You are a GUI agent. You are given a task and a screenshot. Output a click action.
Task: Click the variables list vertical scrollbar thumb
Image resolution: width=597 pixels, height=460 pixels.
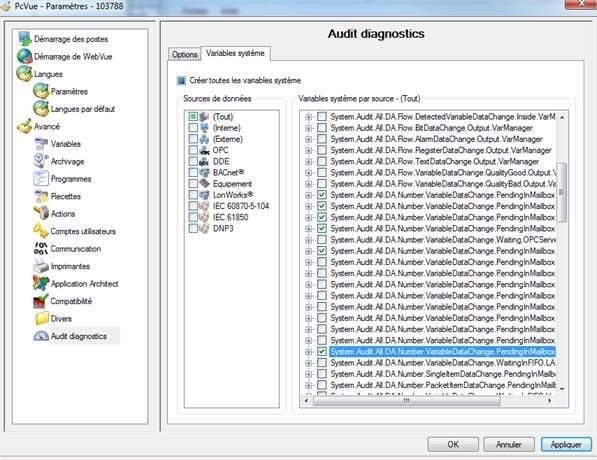[562, 192]
